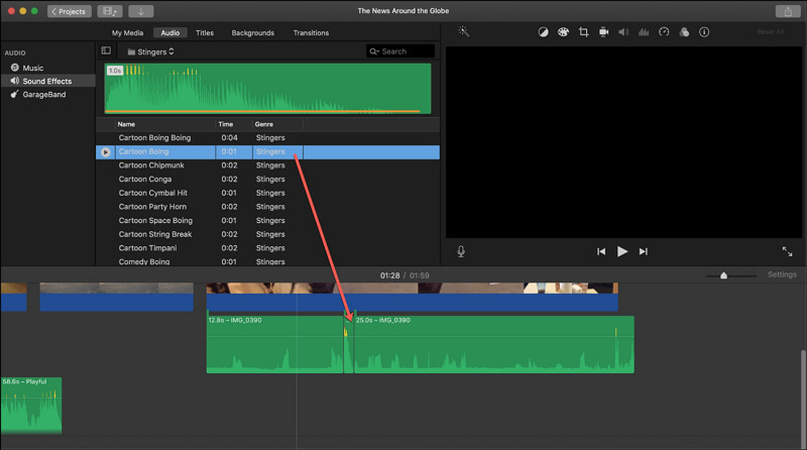Select the 25.0s IMG_0390 audio clip
Viewport: 807px width, 450px height.
tap(494, 344)
